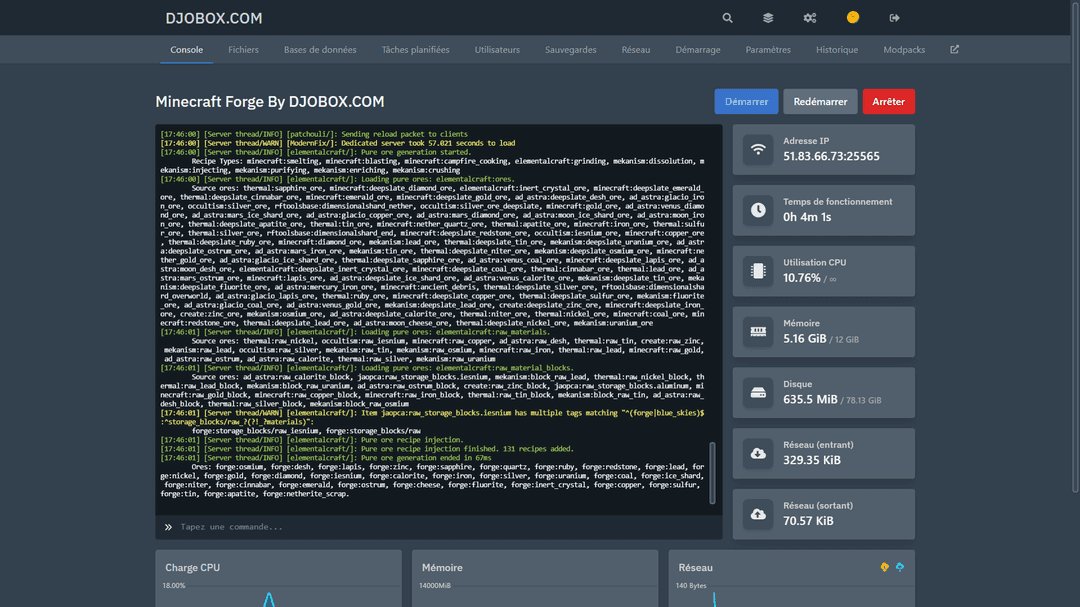Click the uptime value 0h 4m 1s

click(807, 217)
